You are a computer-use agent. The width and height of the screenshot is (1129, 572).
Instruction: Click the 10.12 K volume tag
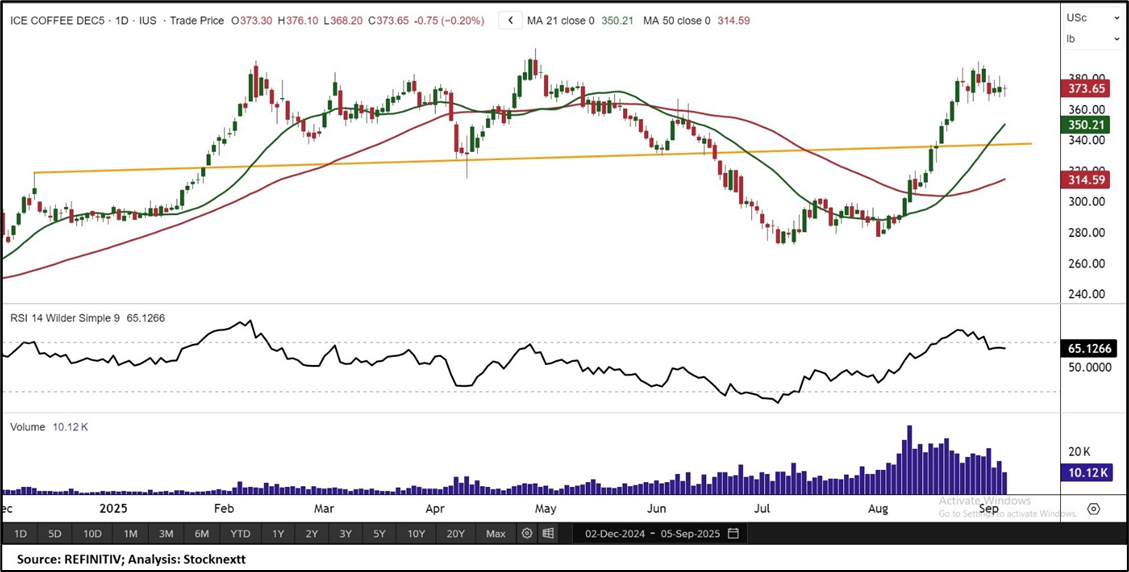[1087, 473]
